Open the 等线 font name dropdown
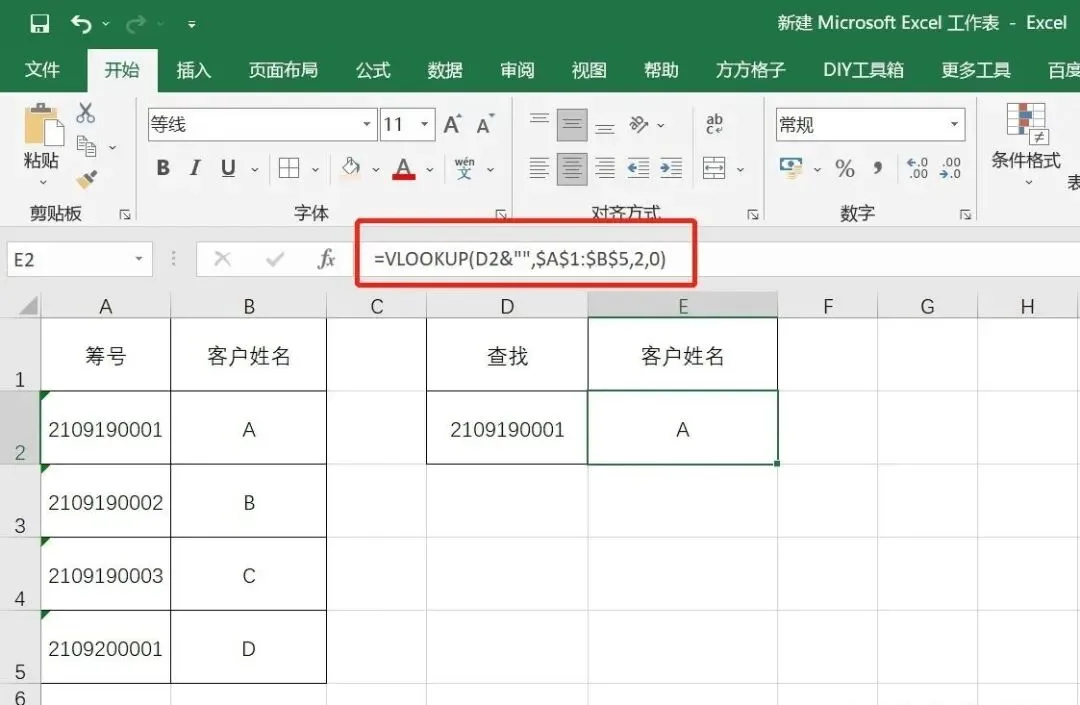The height and width of the screenshot is (705, 1080). tap(366, 125)
